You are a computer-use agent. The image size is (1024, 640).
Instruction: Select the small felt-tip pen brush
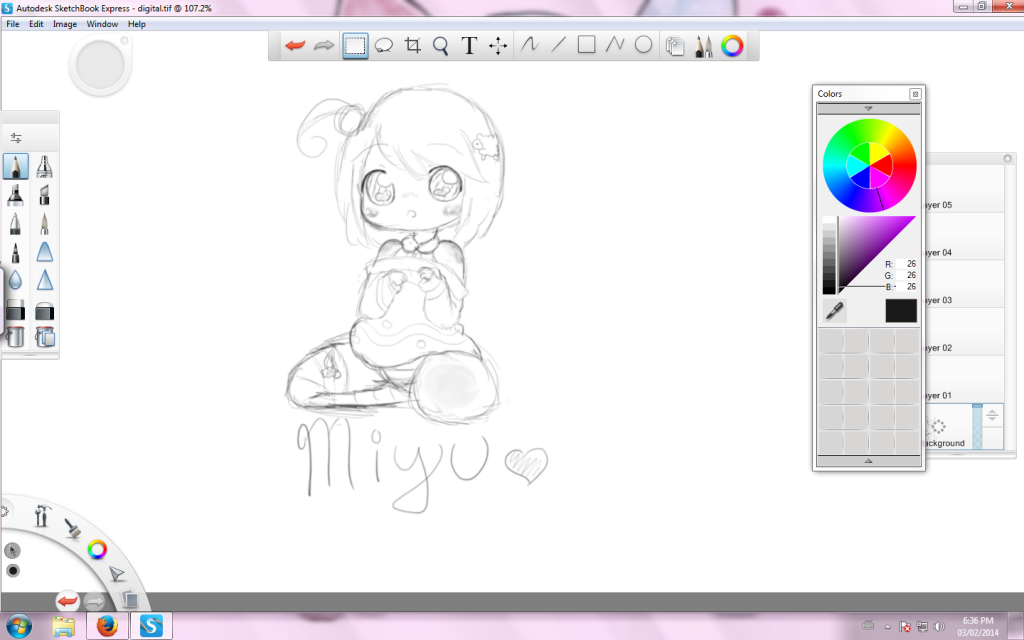pyautogui.click(x=16, y=252)
